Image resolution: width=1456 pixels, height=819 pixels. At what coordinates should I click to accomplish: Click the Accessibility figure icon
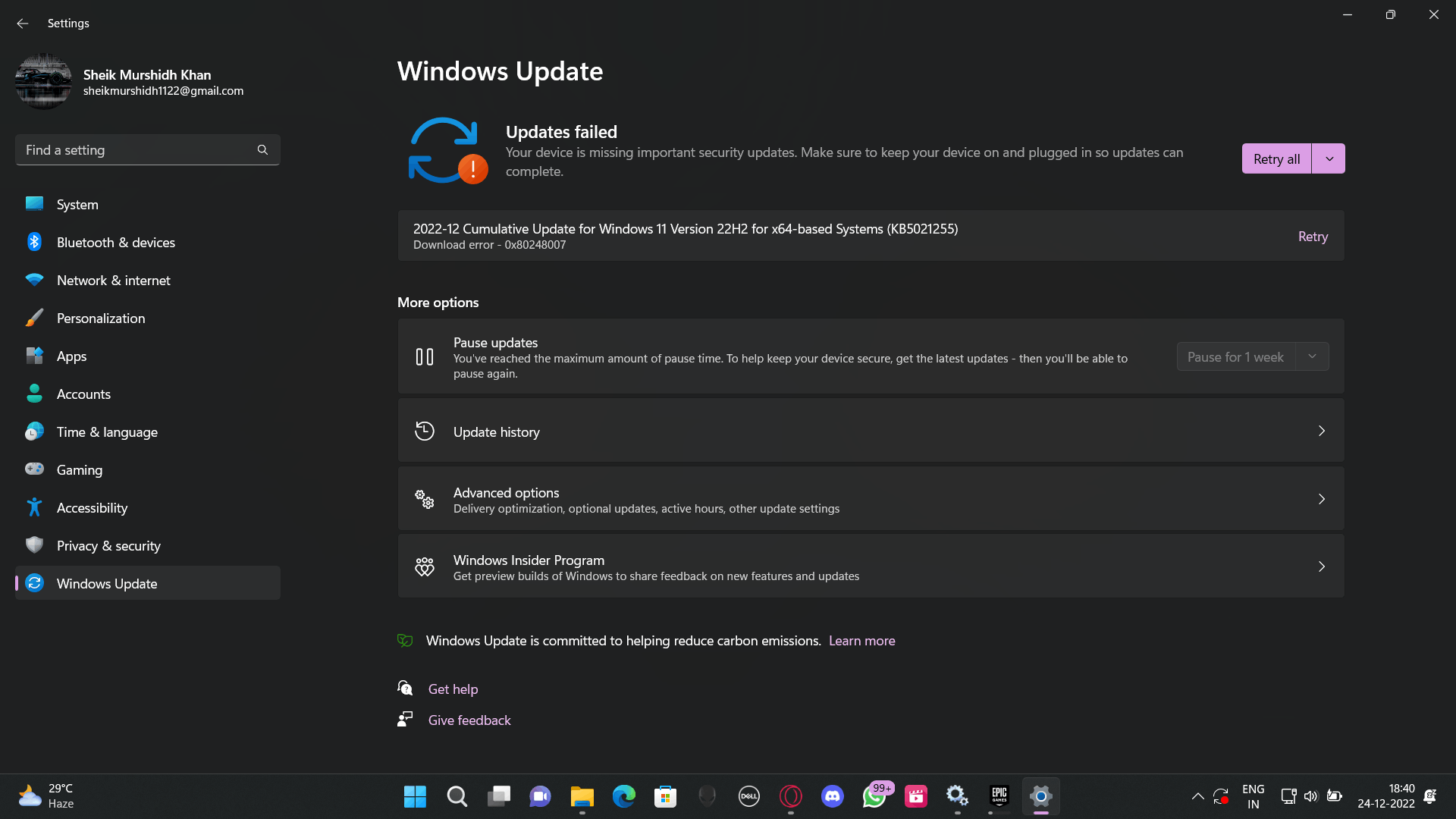tap(34, 507)
